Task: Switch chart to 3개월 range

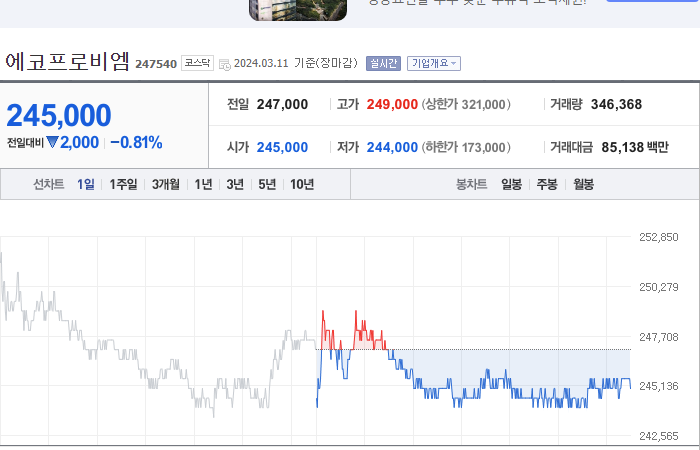Action: click(x=166, y=184)
